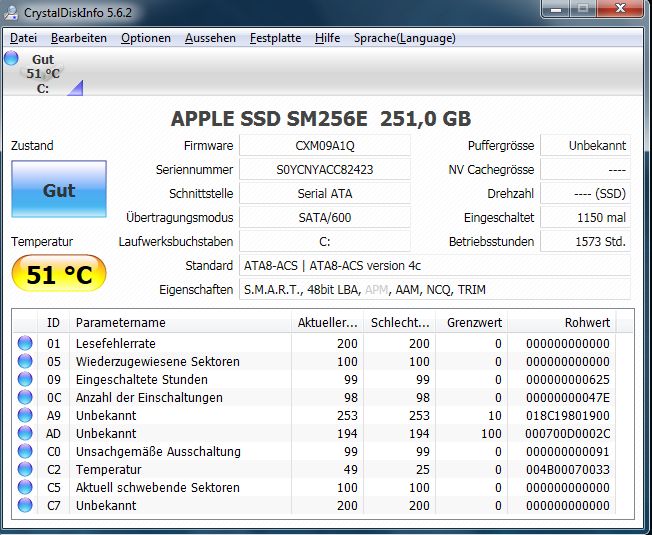Screen dimensions: 652x535
Task: Click the raw value 004B00070033
Action: coord(568,469)
